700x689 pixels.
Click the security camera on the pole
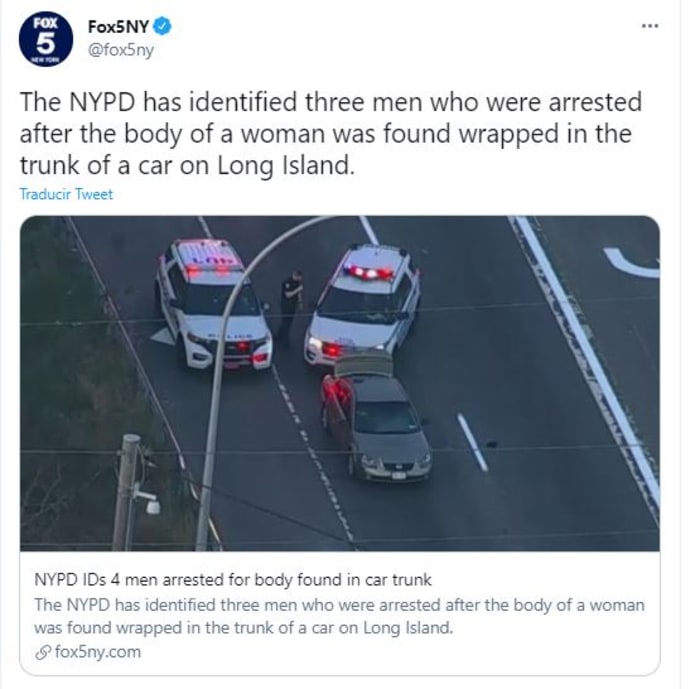pyautogui.click(x=147, y=500)
